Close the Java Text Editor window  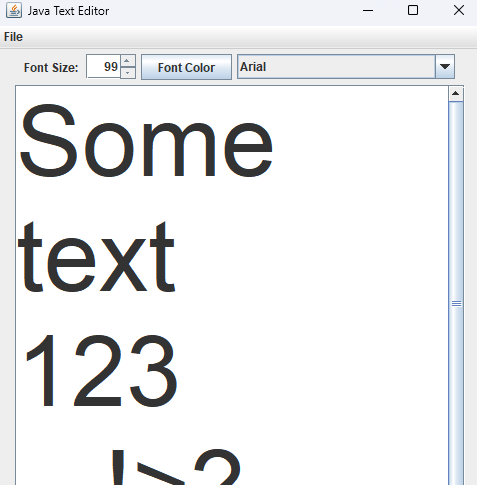coord(459,11)
